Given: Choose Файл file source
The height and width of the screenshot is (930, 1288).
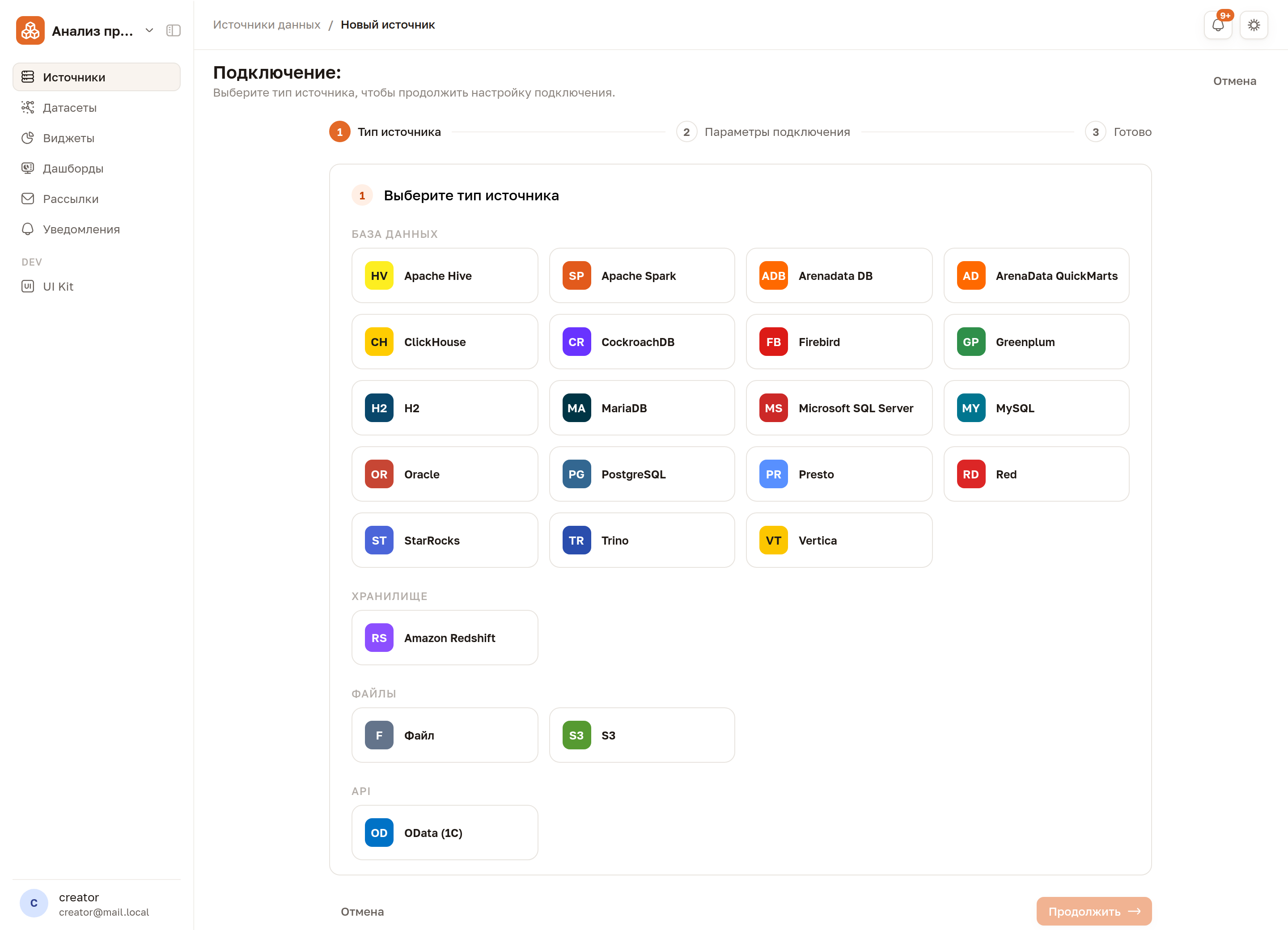Looking at the screenshot, I should pos(445,735).
